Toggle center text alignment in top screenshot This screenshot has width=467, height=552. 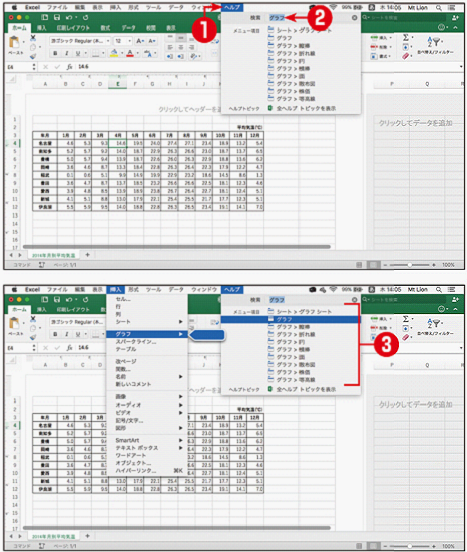[x=181, y=47]
